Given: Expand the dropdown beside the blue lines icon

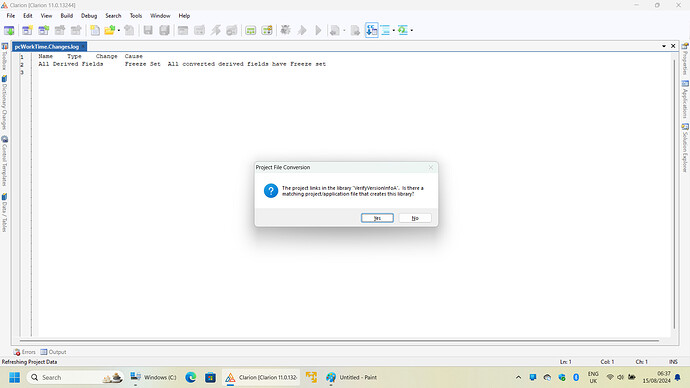Looking at the screenshot, I should (394, 30).
